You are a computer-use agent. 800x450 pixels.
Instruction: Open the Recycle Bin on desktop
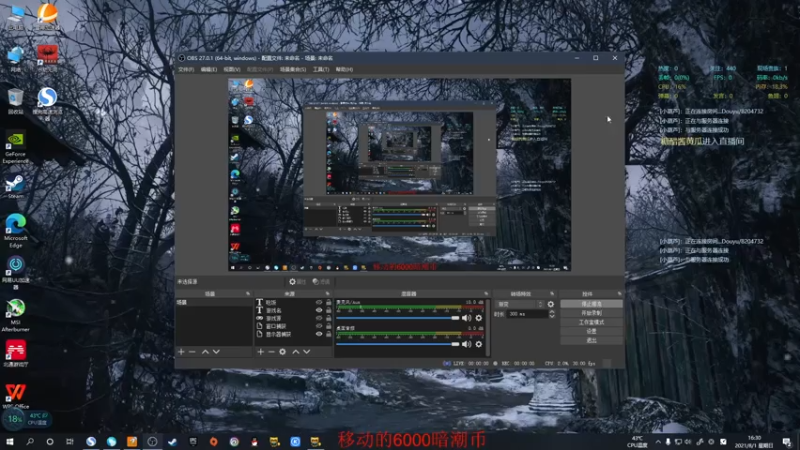[15, 101]
